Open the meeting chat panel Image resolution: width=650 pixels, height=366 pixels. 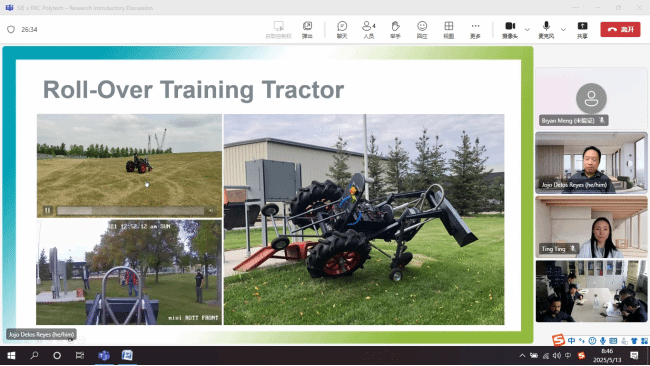point(342,30)
